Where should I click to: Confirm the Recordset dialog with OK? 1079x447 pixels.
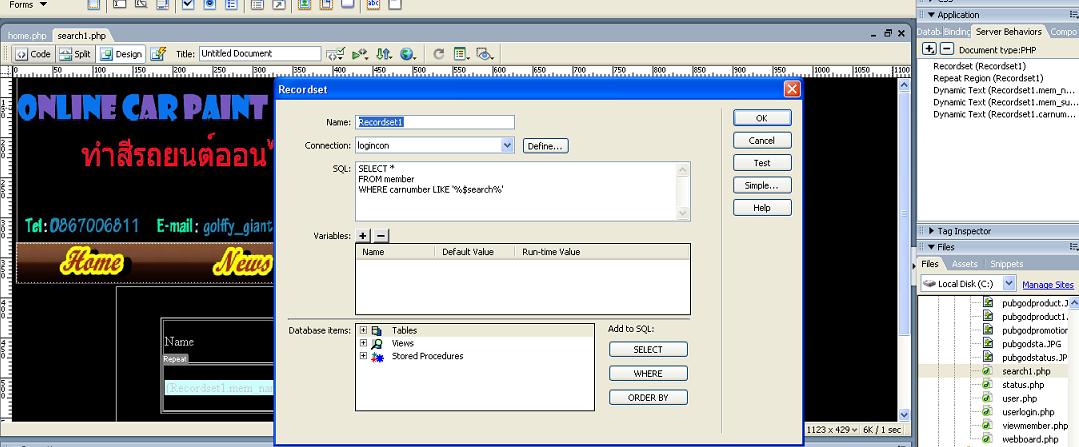(762, 118)
